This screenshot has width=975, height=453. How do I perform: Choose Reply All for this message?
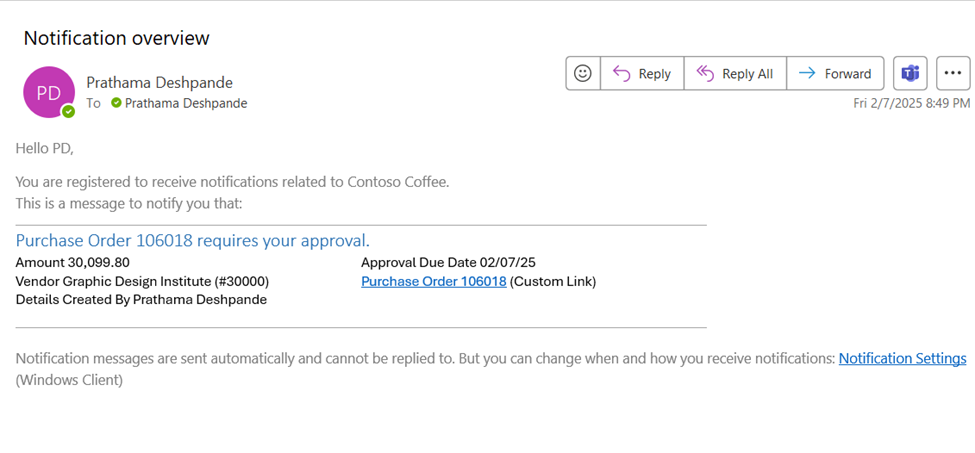point(735,73)
